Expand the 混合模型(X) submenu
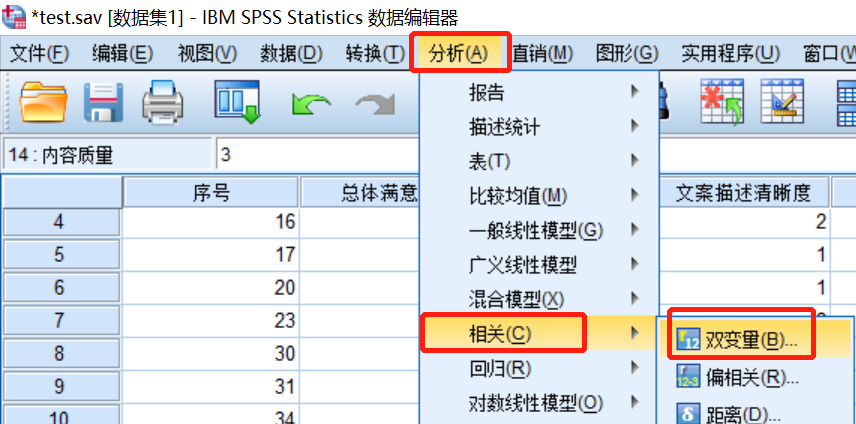 point(539,299)
